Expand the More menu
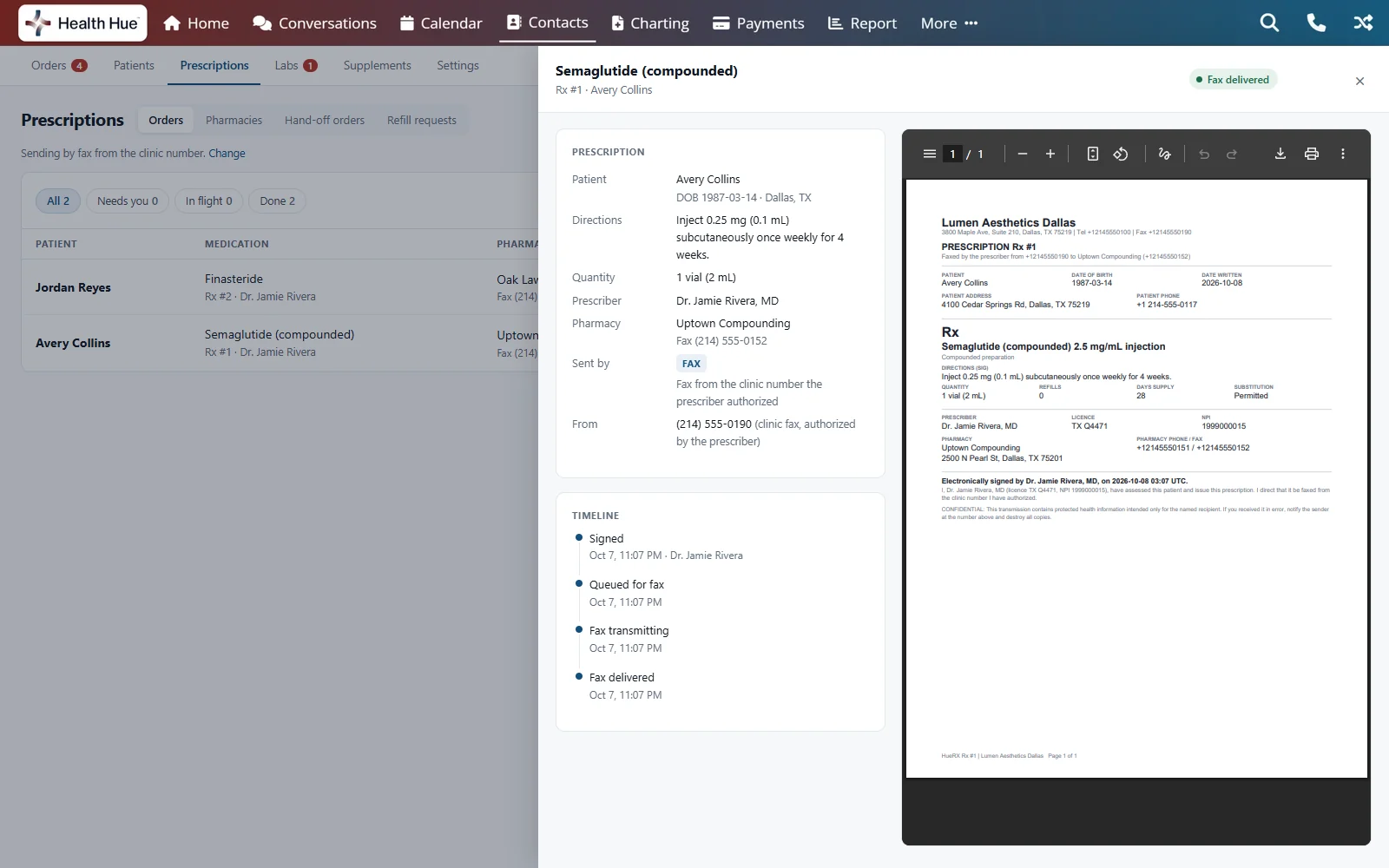 pos(949,23)
